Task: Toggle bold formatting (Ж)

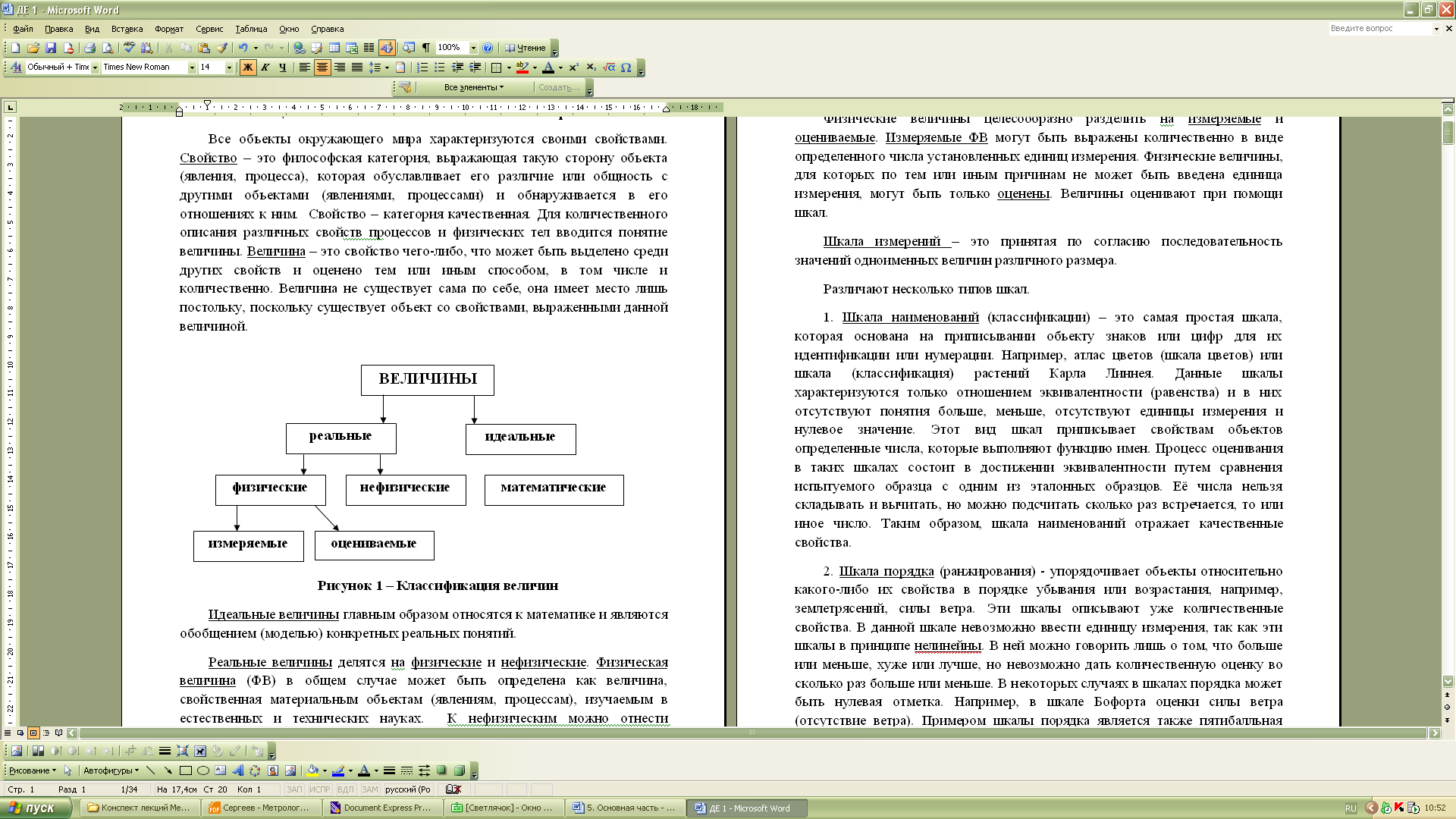Action: pos(248,67)
